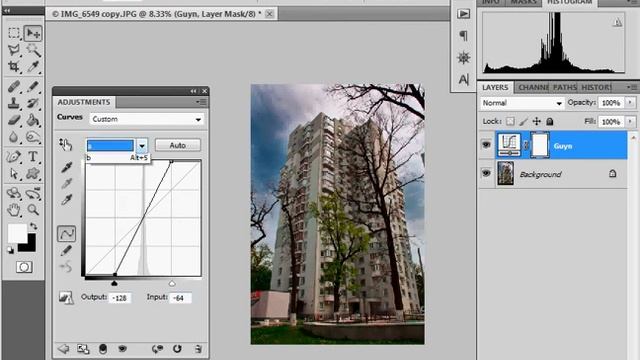Image resolution: width=640 pixels, height=360 pixels.
Task: Pick the gray point eyedropper in Curves
Action: coord(67,183)
